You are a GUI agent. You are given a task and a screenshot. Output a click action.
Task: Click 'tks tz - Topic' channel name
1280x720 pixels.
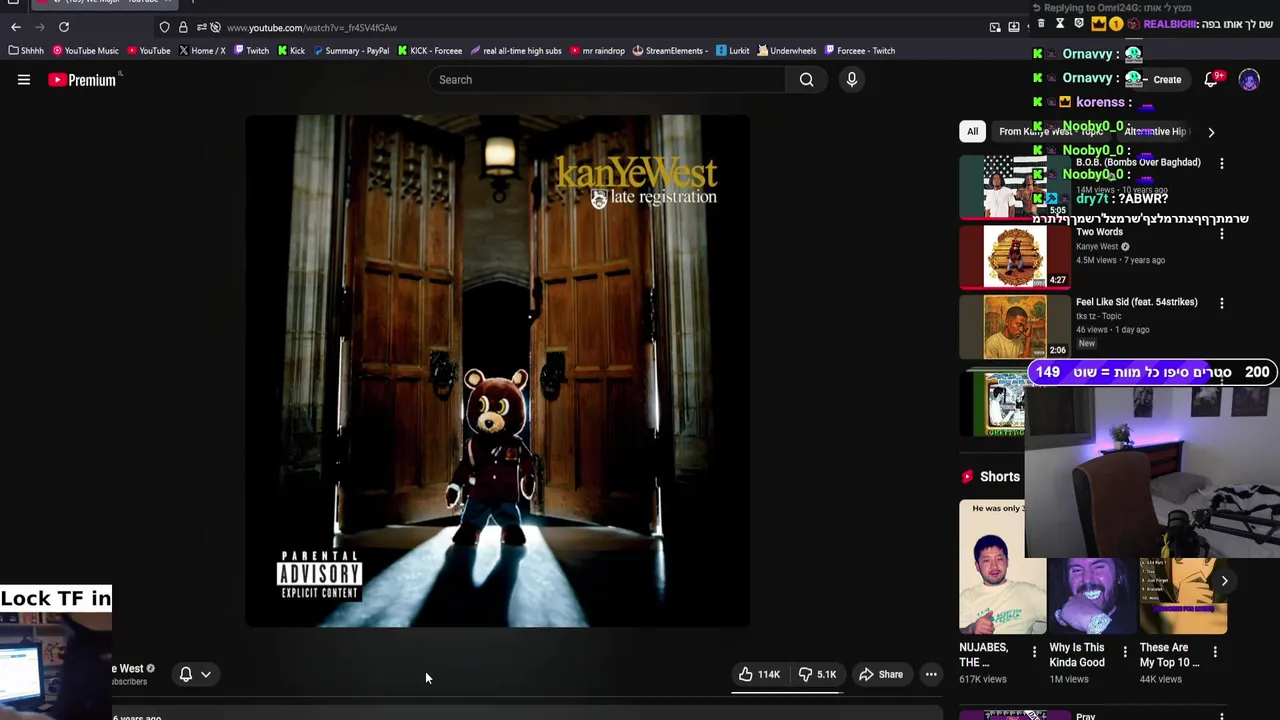(1098, 316)
